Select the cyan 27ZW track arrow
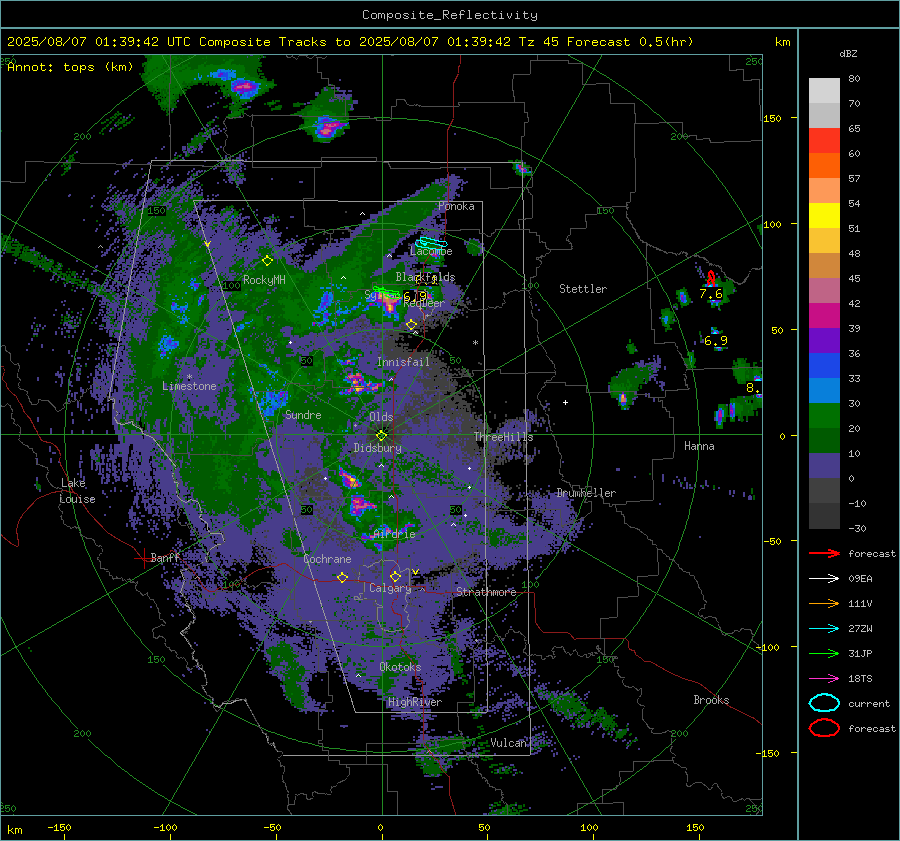The width and height of the screenshot is (900, 841). pos(824,629)
